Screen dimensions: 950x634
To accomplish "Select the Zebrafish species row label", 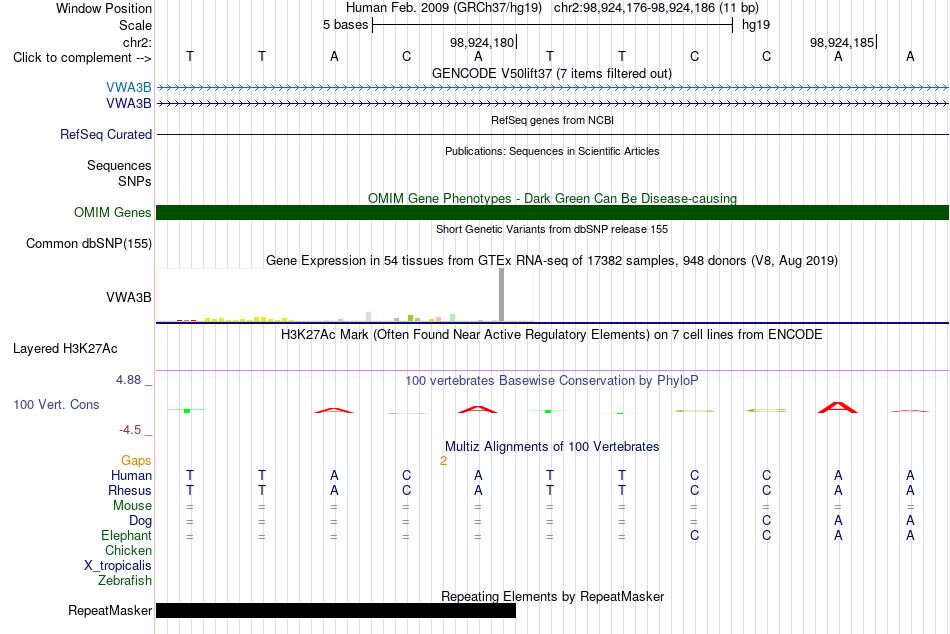I will click(x=125, y=580).
